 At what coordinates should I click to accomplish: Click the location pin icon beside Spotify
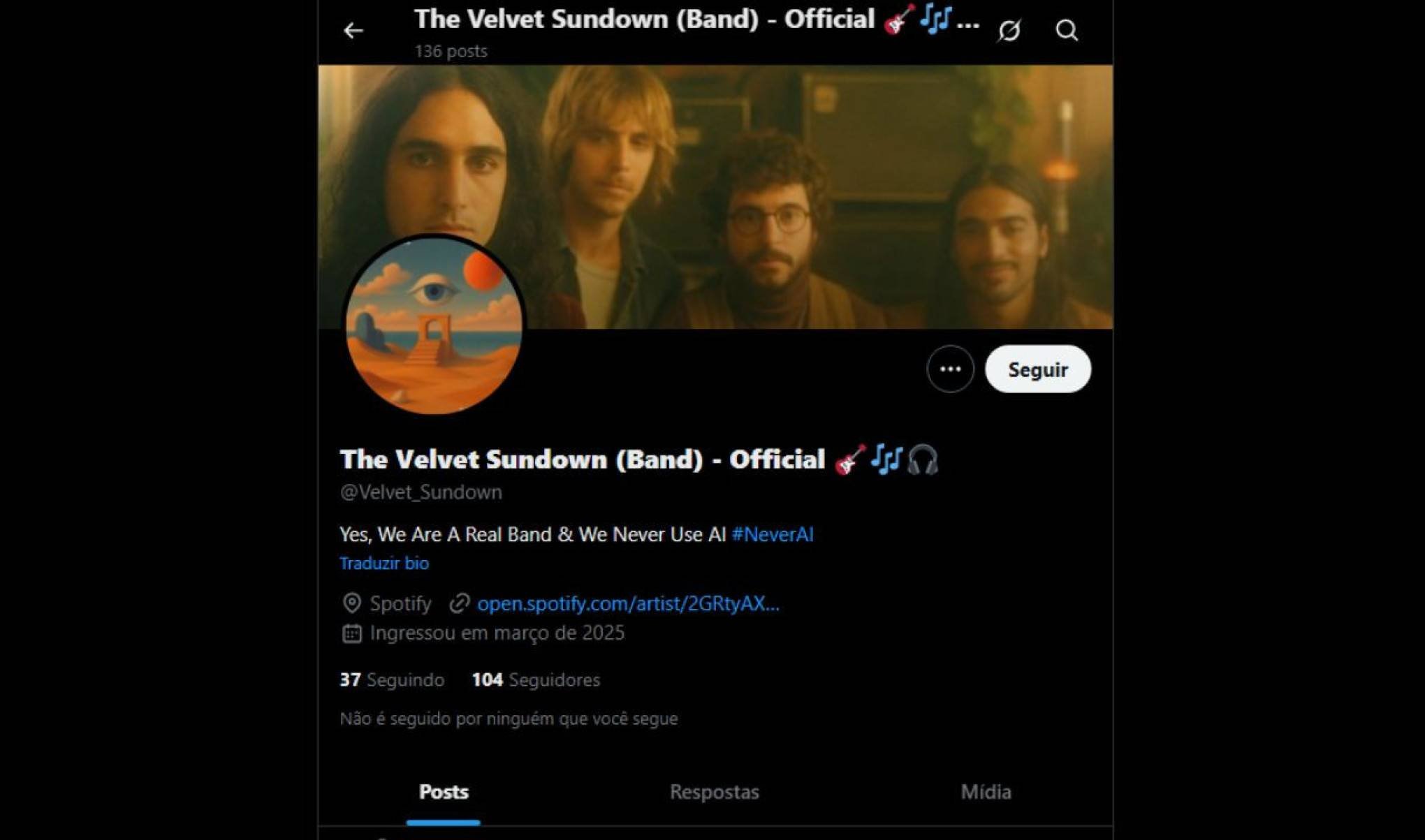(x=352, y=603)
